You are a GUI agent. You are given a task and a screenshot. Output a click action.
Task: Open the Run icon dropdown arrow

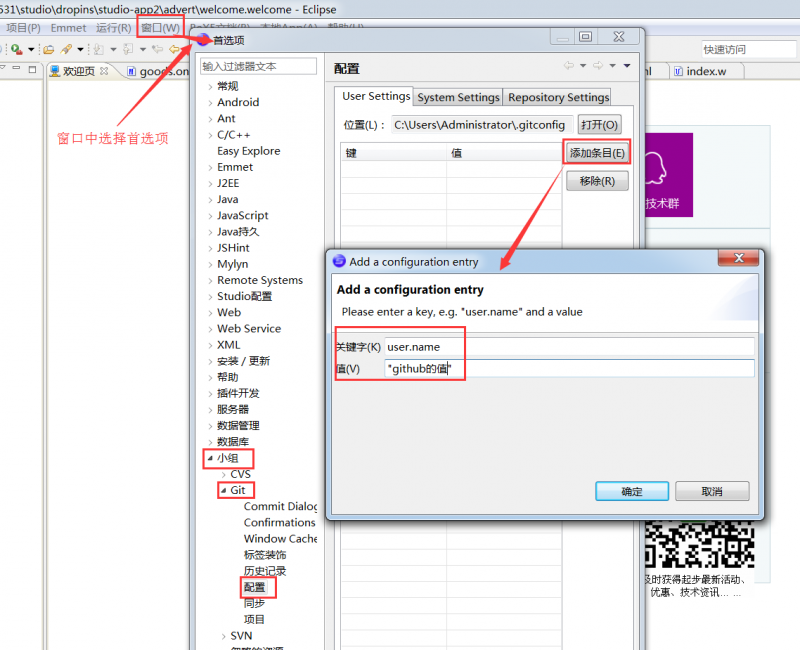point(31,48)
